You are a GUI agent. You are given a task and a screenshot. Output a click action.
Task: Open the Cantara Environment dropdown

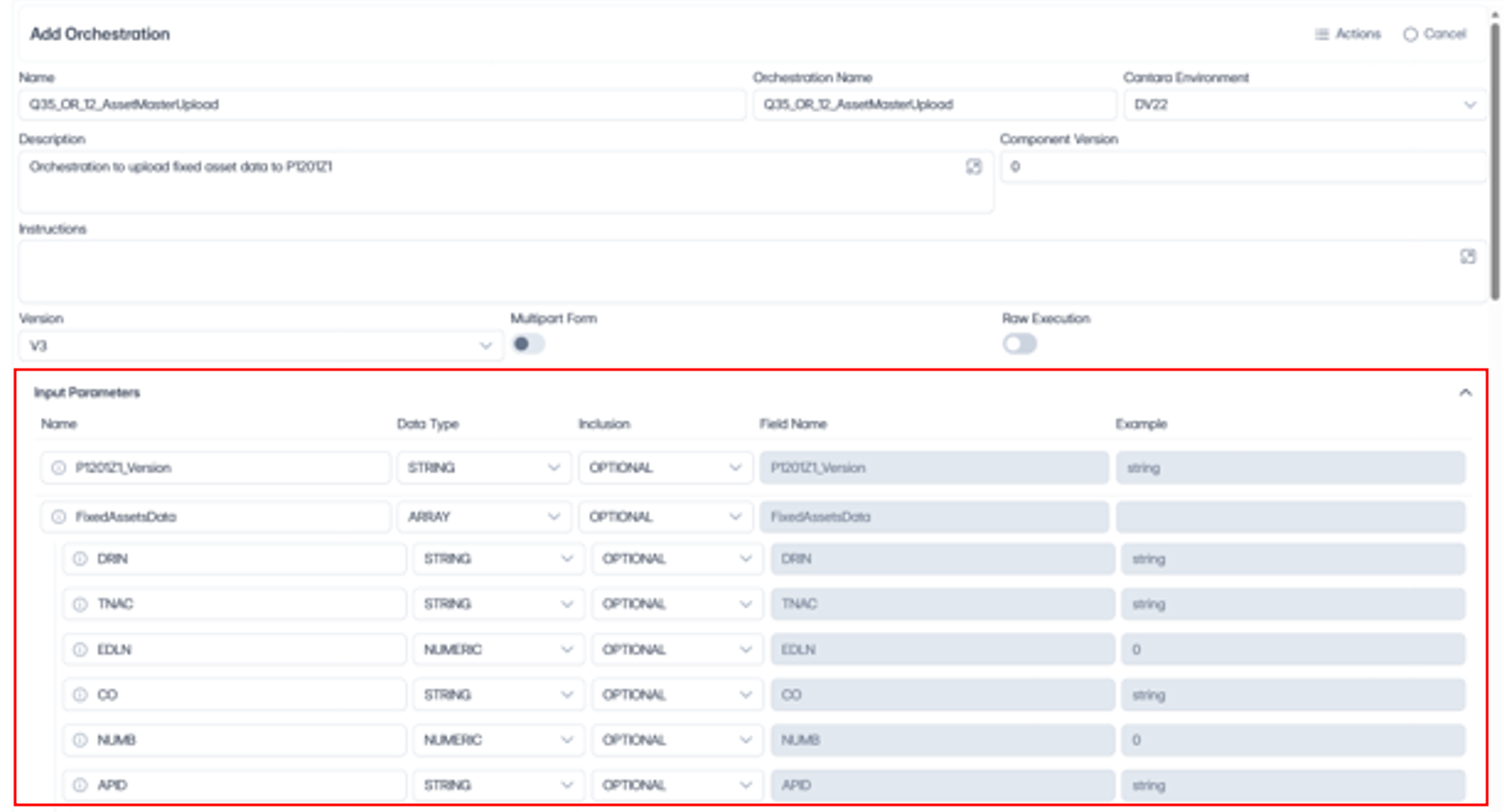(1305, 105)
